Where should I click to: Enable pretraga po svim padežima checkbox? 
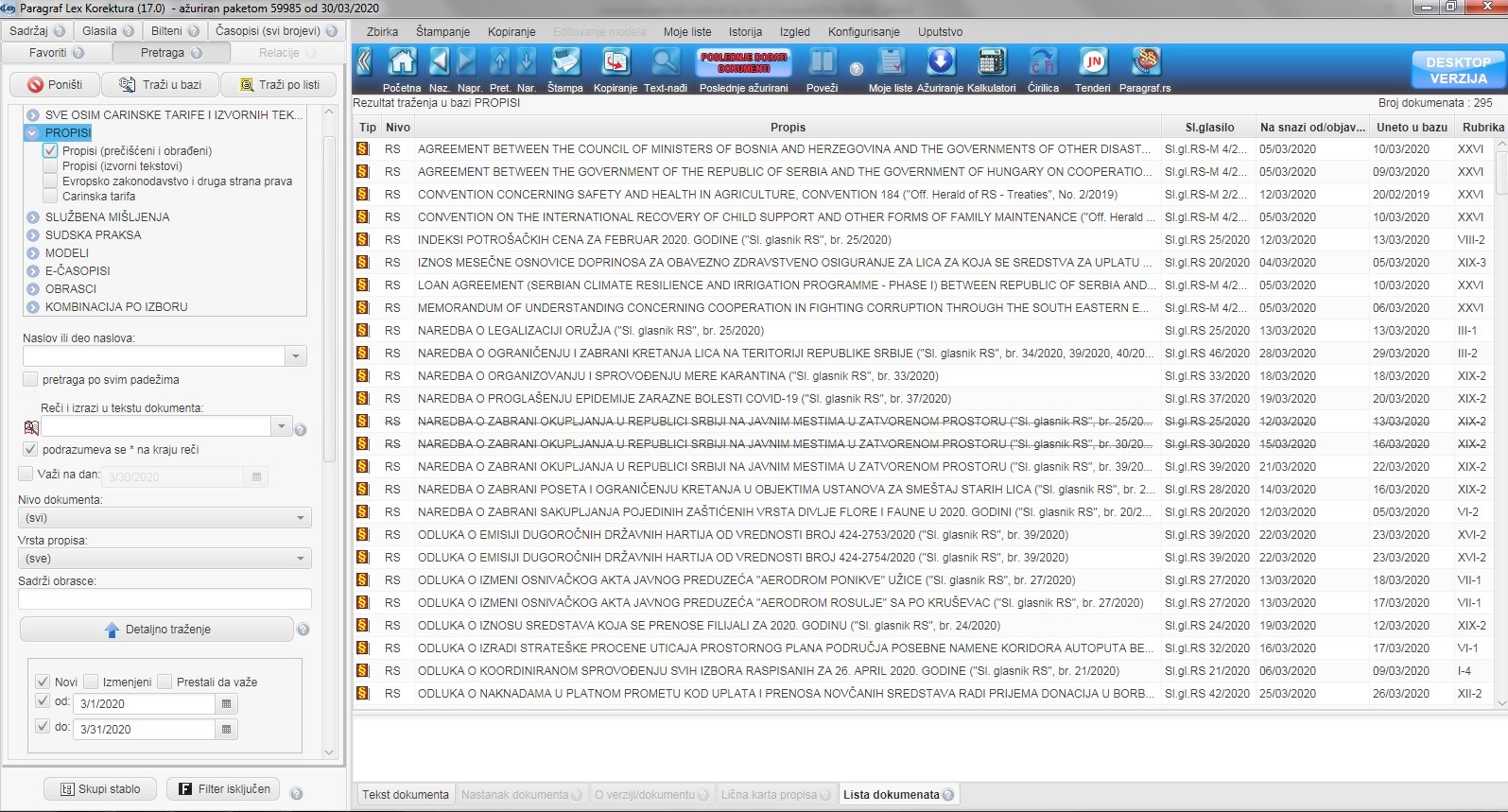click(x=30, y=380)
